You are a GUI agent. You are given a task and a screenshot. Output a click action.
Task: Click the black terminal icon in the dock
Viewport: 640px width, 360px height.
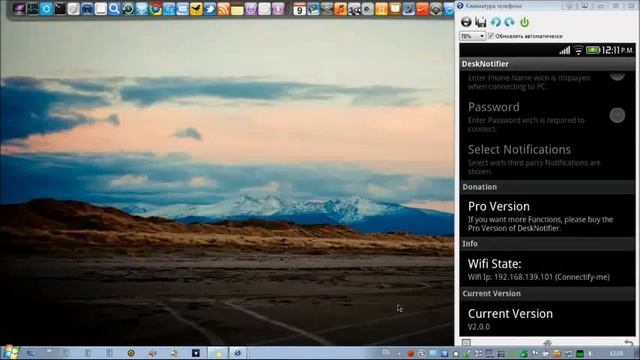point(60,9)
